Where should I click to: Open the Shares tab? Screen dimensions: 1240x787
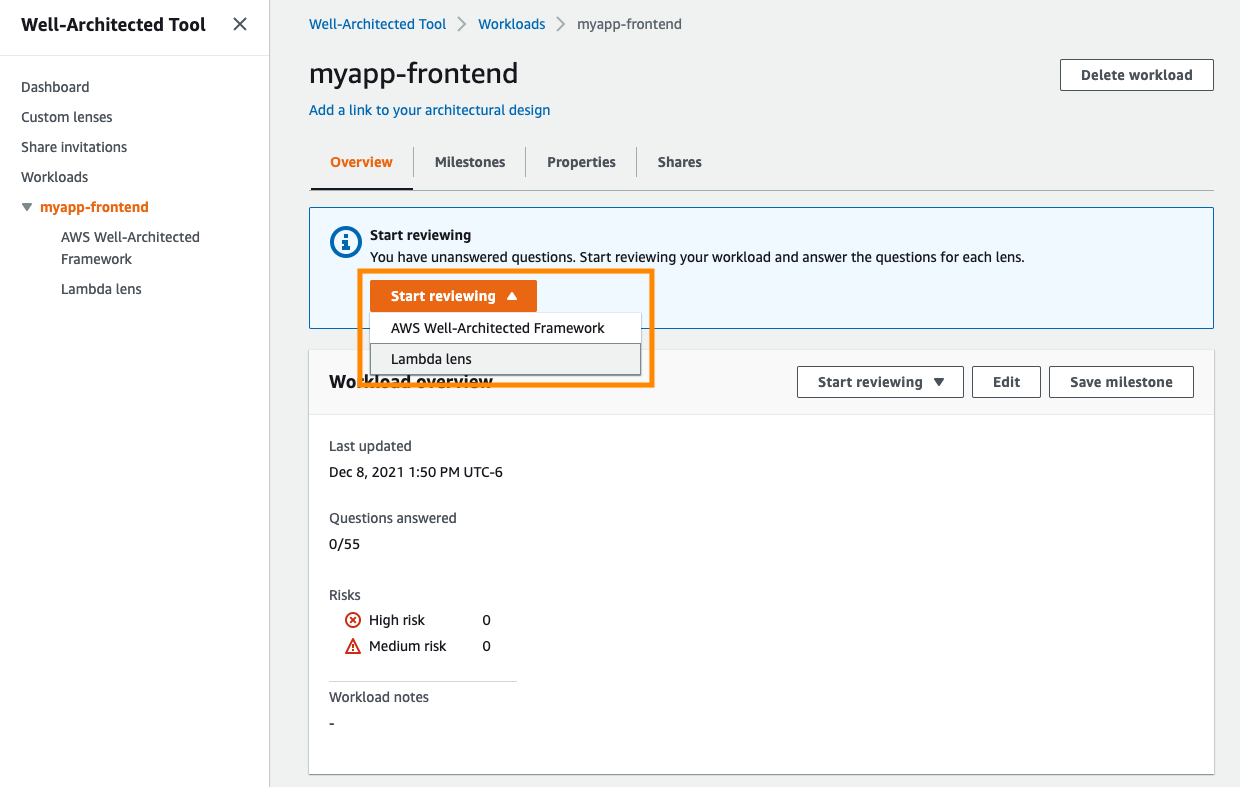click(x=679, y=162)
